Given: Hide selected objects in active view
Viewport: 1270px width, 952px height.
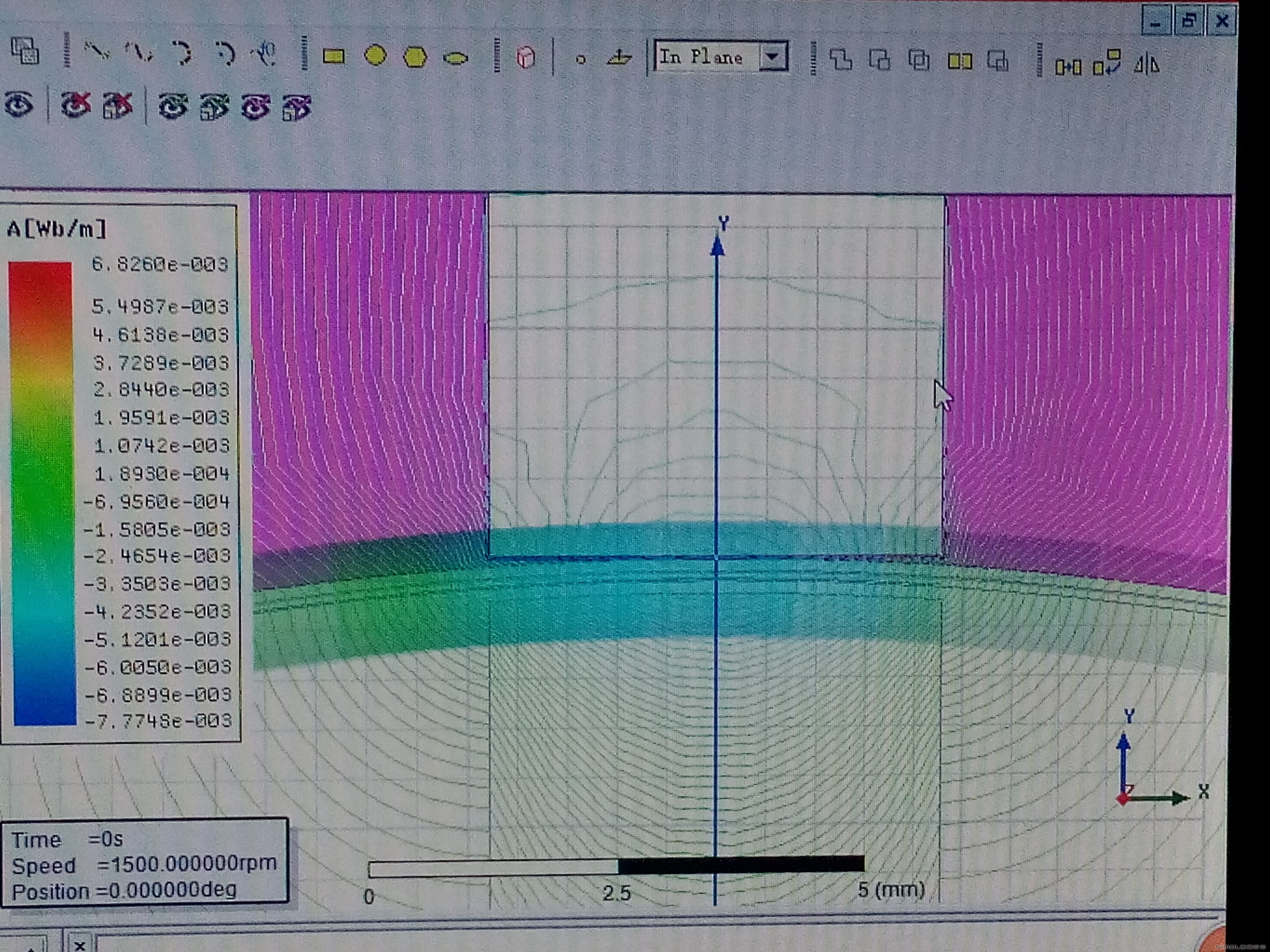Looking at the screenshot, I should coord(76,105).
